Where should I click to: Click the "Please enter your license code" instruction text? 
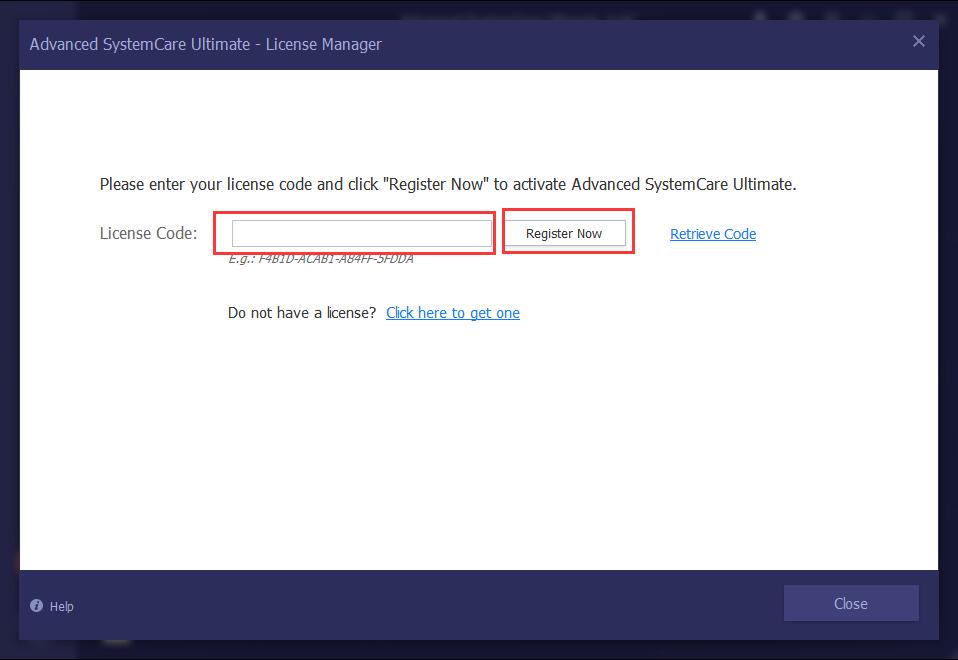click(x=448, y=185)
